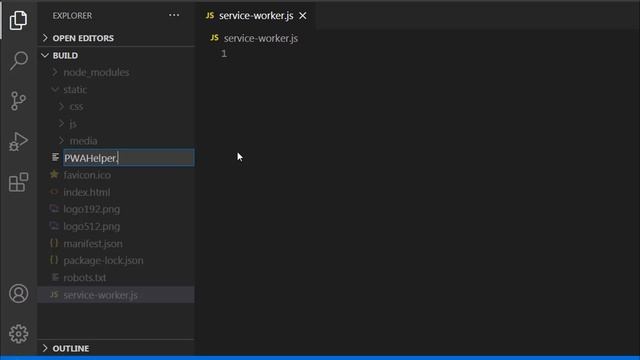
Task: Open robots.txt in the explorer
Action: click(x=84, y=278)
